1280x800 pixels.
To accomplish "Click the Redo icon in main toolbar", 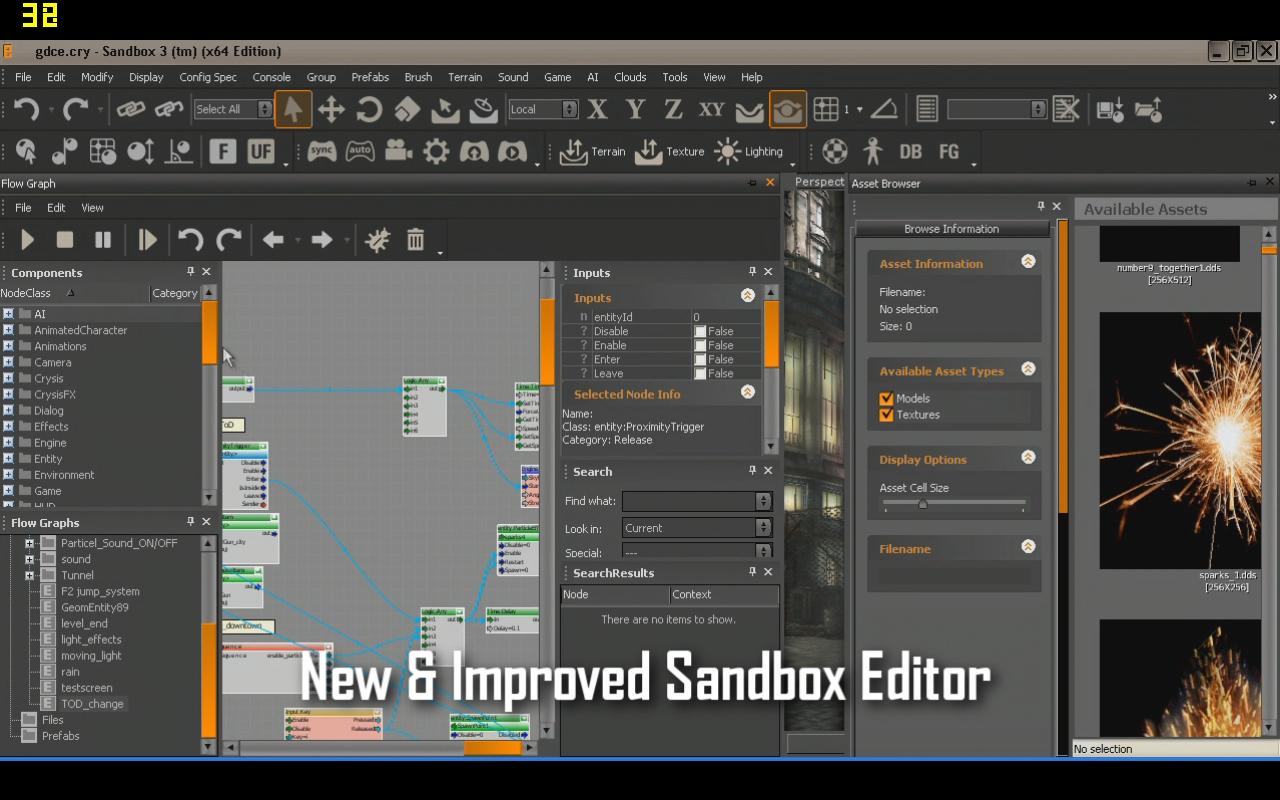I will pyautogui.click(x=76, y=109).
